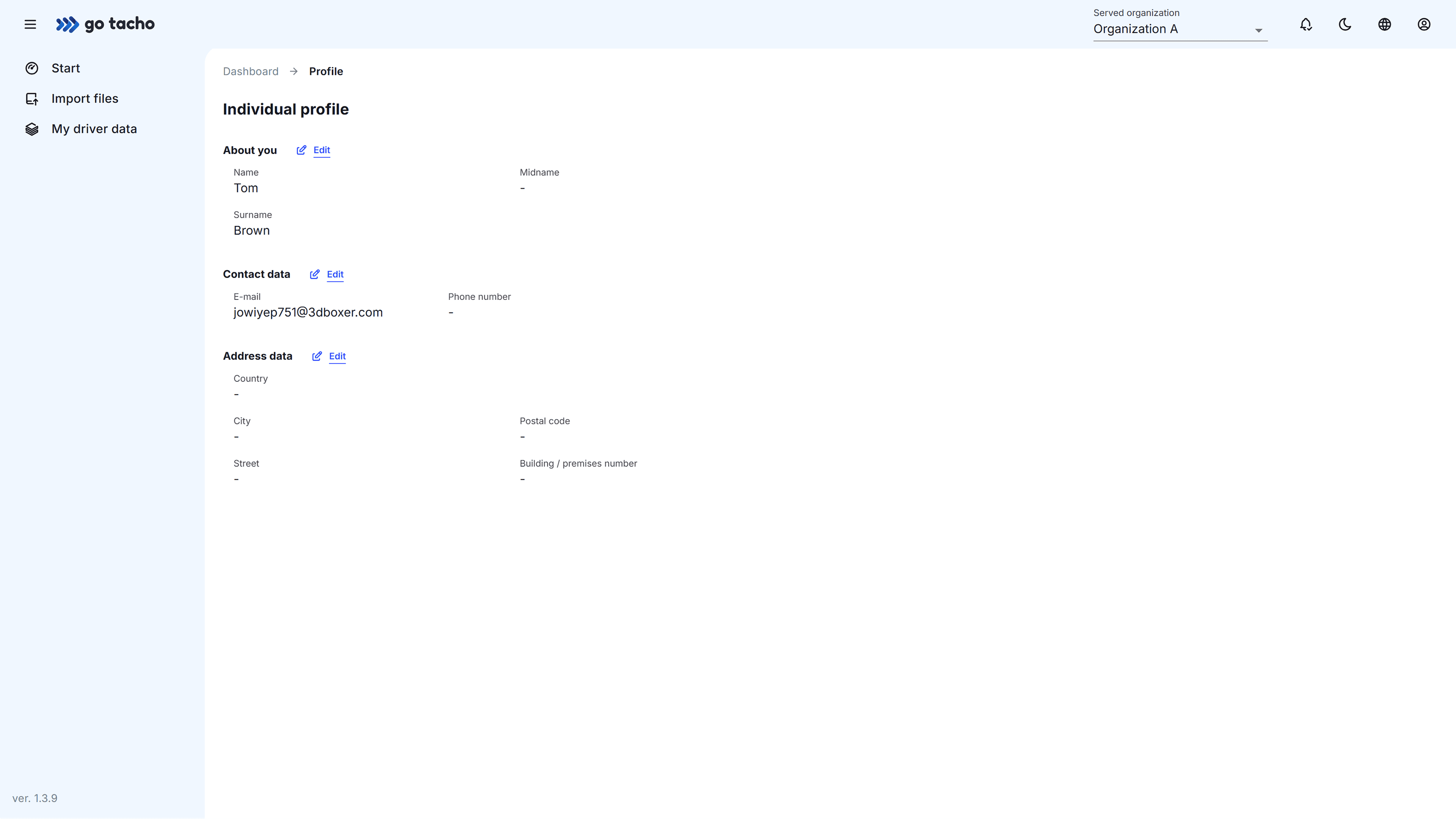Navigate to My driver data page
This screenshot has width=1456, height=819.
(94, 129)
